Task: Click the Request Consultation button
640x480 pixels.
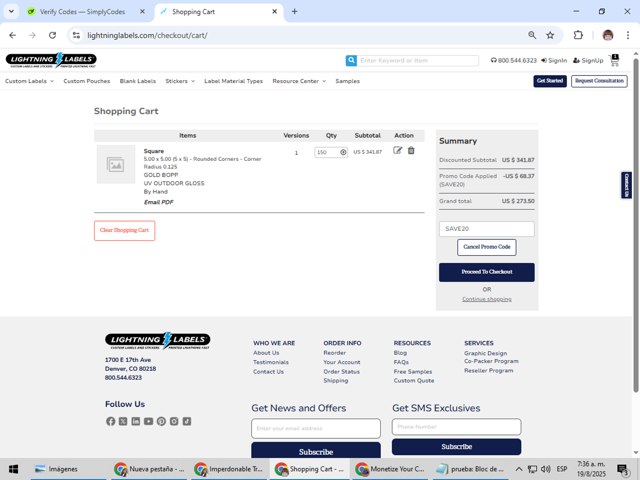Action: (599, 81)
